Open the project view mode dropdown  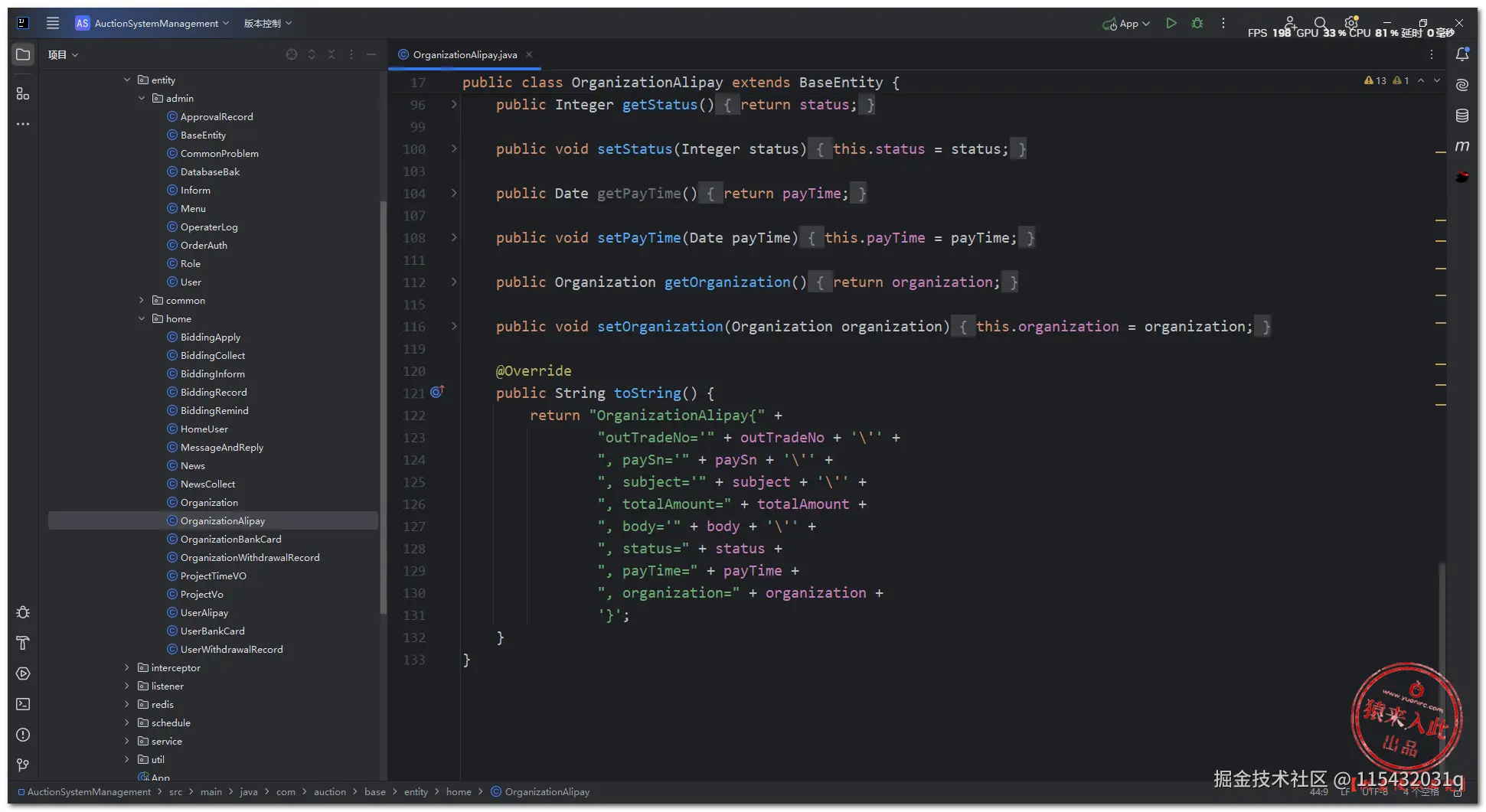63,54
